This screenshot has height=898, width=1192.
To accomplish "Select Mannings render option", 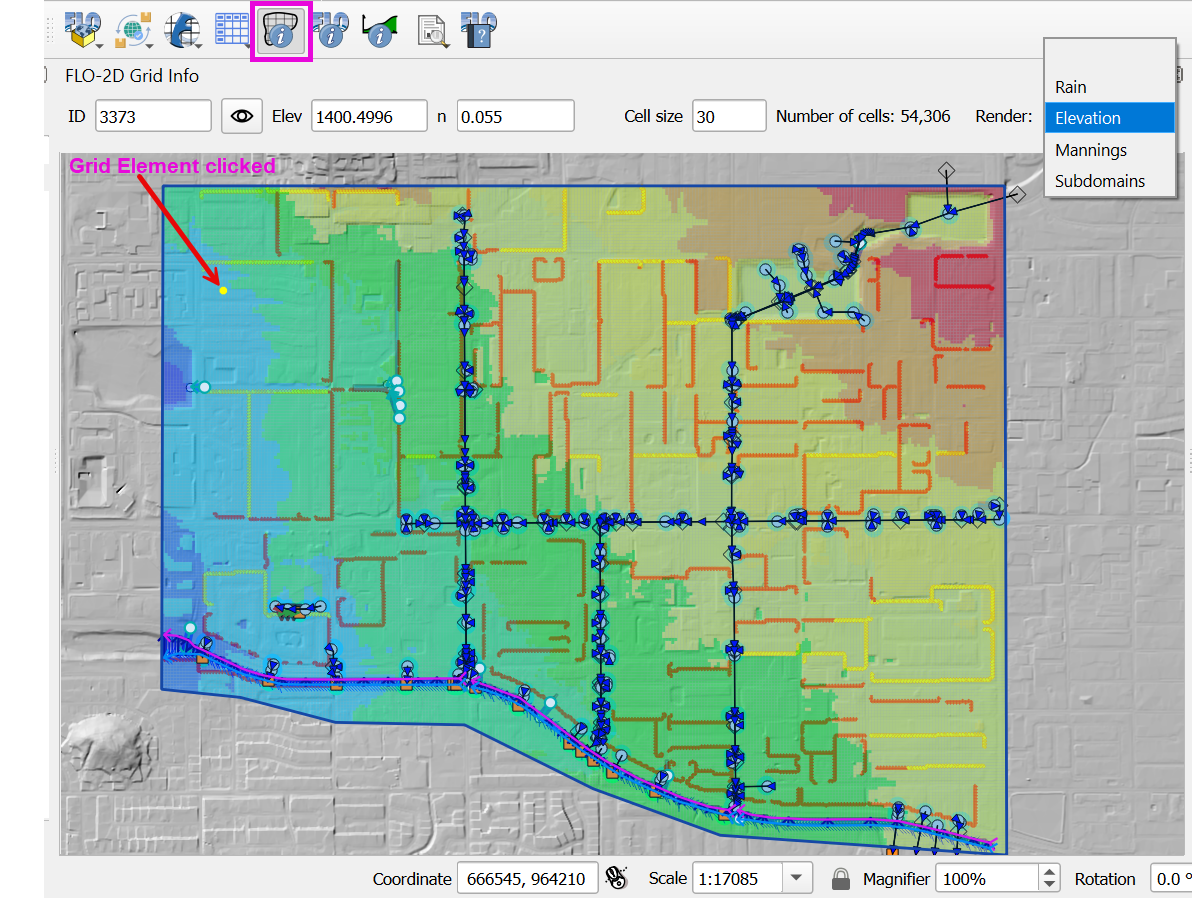I will [1091, 150].
